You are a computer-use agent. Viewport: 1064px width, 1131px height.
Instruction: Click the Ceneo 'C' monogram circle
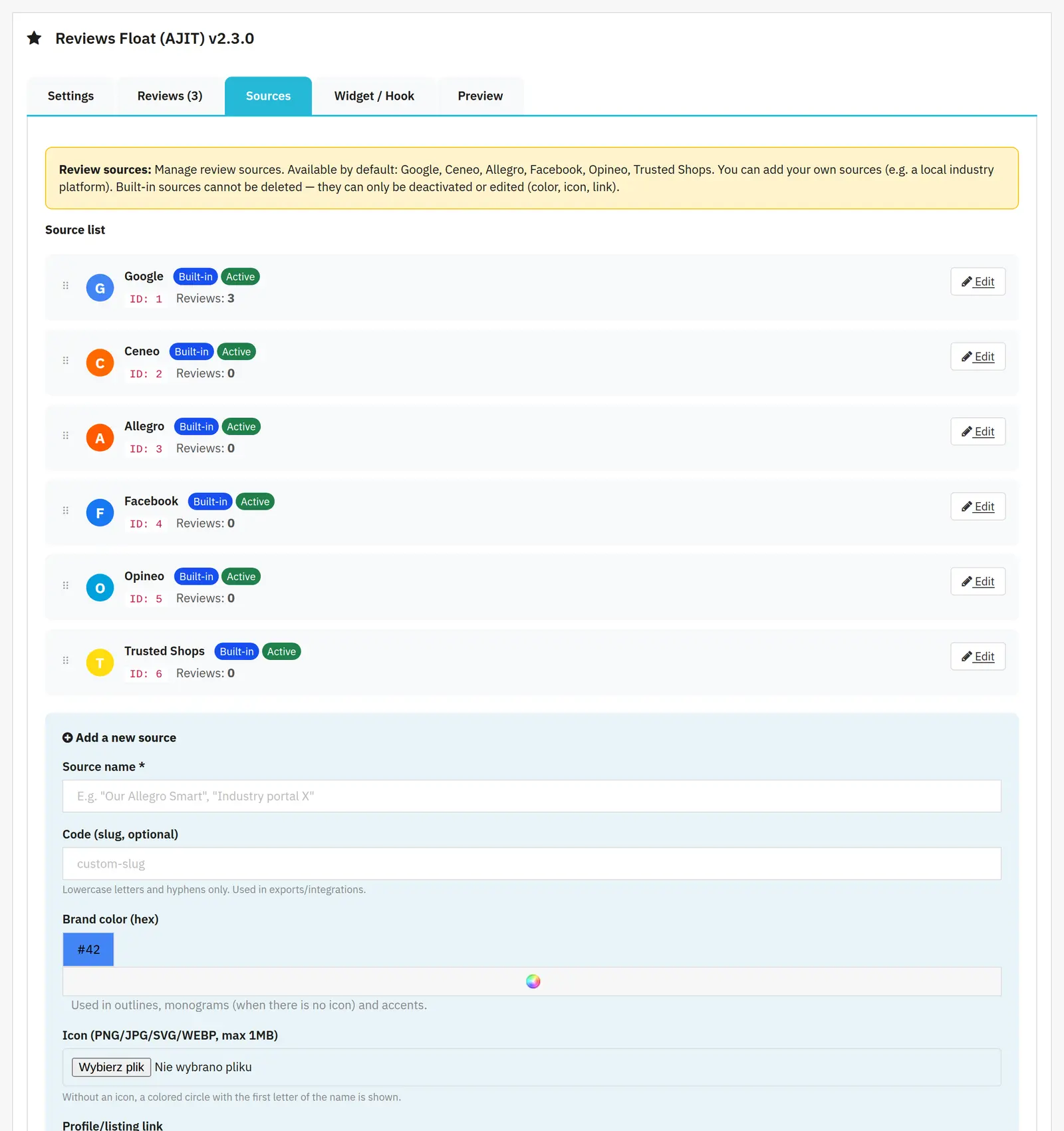100,363
